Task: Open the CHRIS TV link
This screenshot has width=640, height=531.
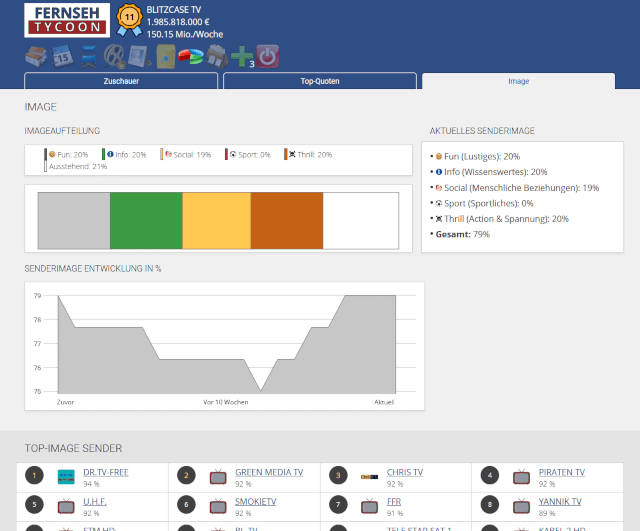Action: pyautogui.click(x=405, y=472)
